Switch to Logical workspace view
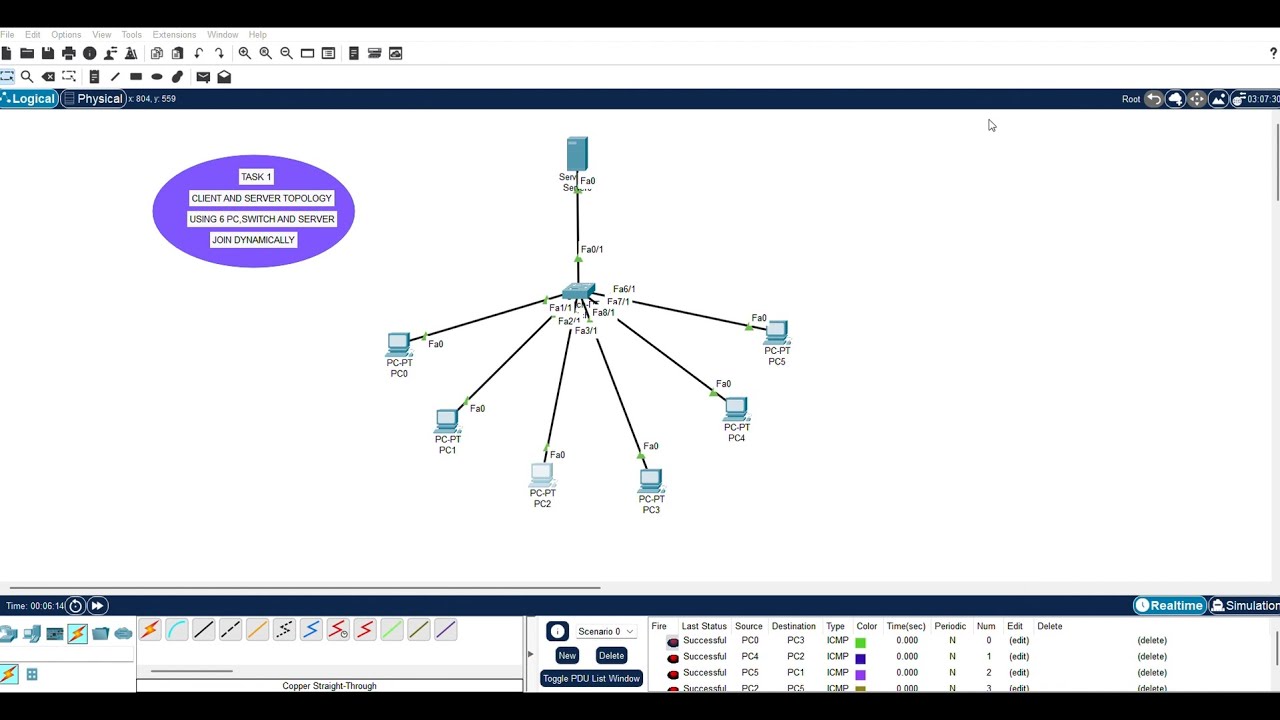Screen dimensions: 1280x720 point(28,99)
